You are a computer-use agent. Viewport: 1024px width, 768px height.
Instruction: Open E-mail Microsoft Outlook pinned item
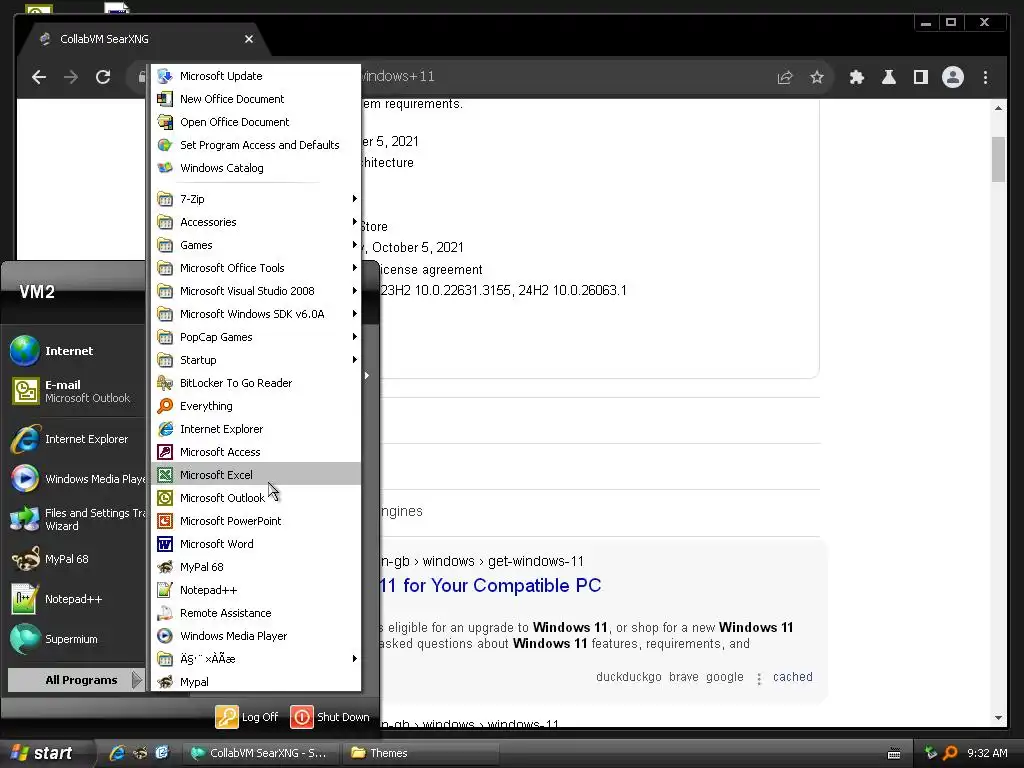(x=75, y=391)
